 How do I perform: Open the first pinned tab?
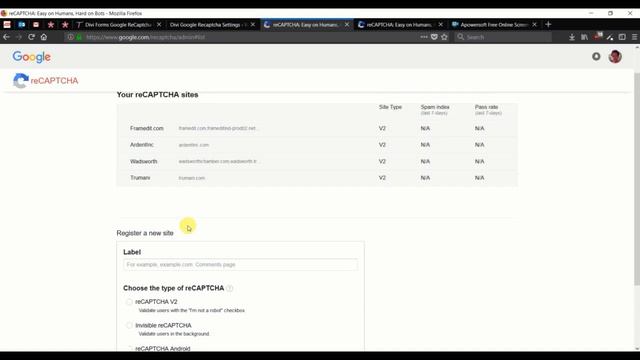tap(7, 24)
